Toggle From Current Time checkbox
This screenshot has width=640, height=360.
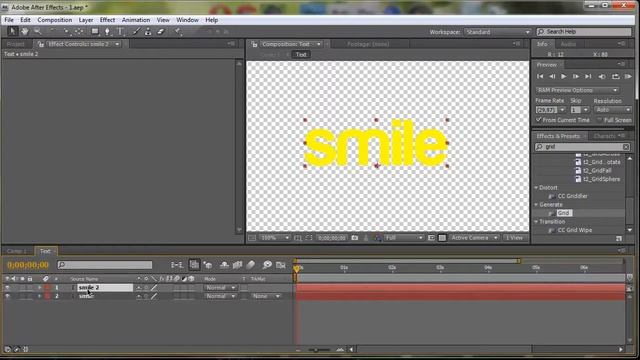[539, 120]
